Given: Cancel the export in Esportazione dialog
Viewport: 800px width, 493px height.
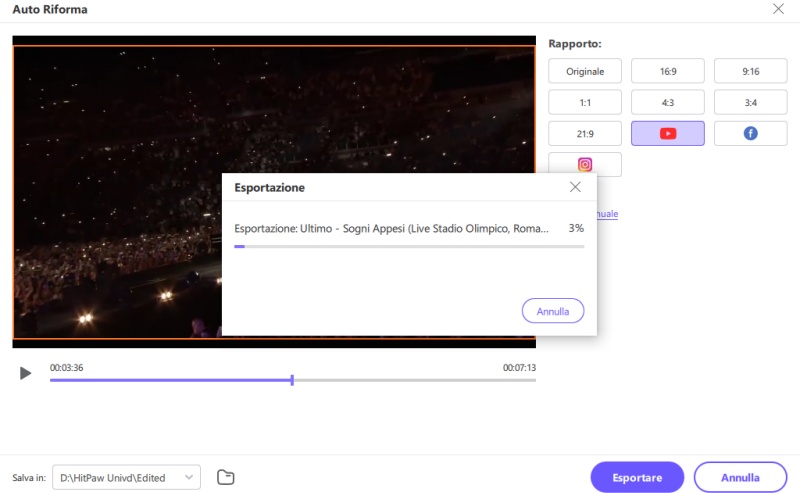Looking at the screenshot, I should click(553, 311).
